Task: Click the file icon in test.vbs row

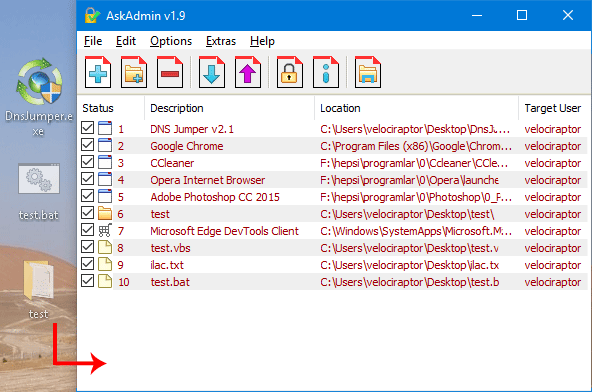Action: click(x=105, y=247)
